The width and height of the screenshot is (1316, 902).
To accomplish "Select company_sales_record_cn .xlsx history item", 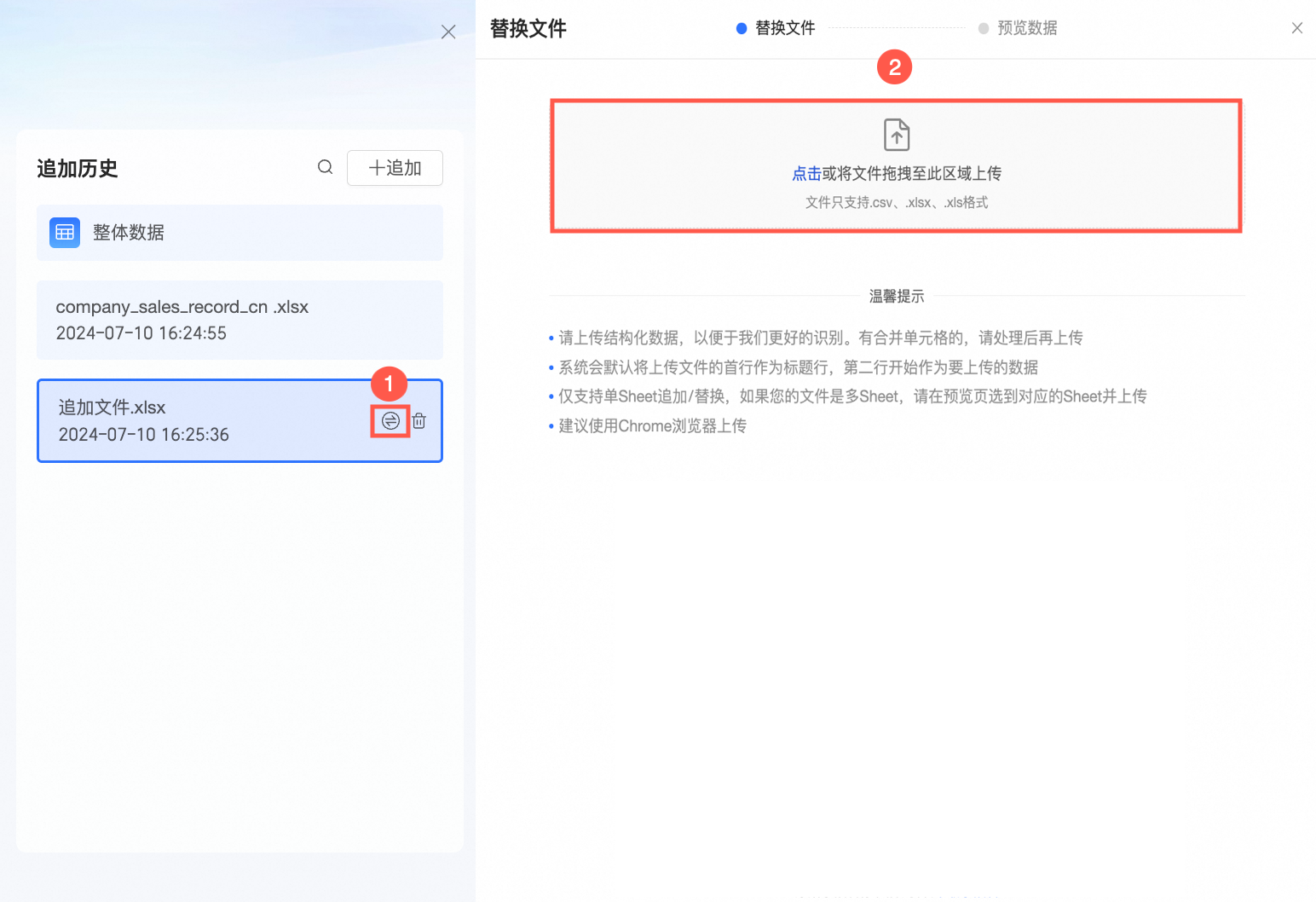I will coord(240,320).
